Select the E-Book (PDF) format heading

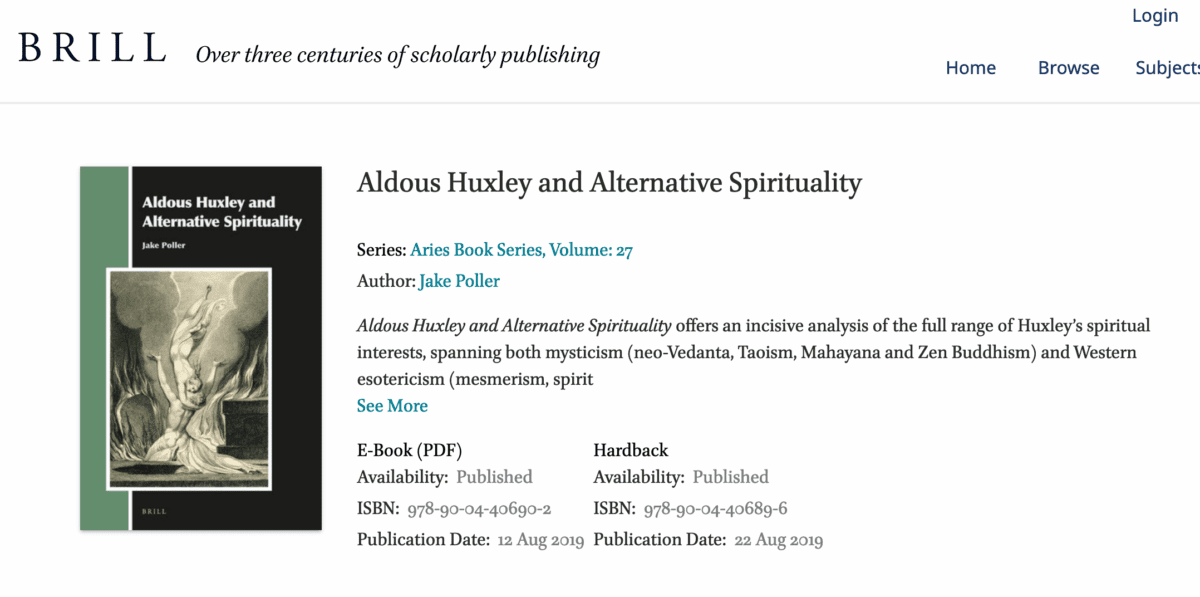tap(409, 450)
